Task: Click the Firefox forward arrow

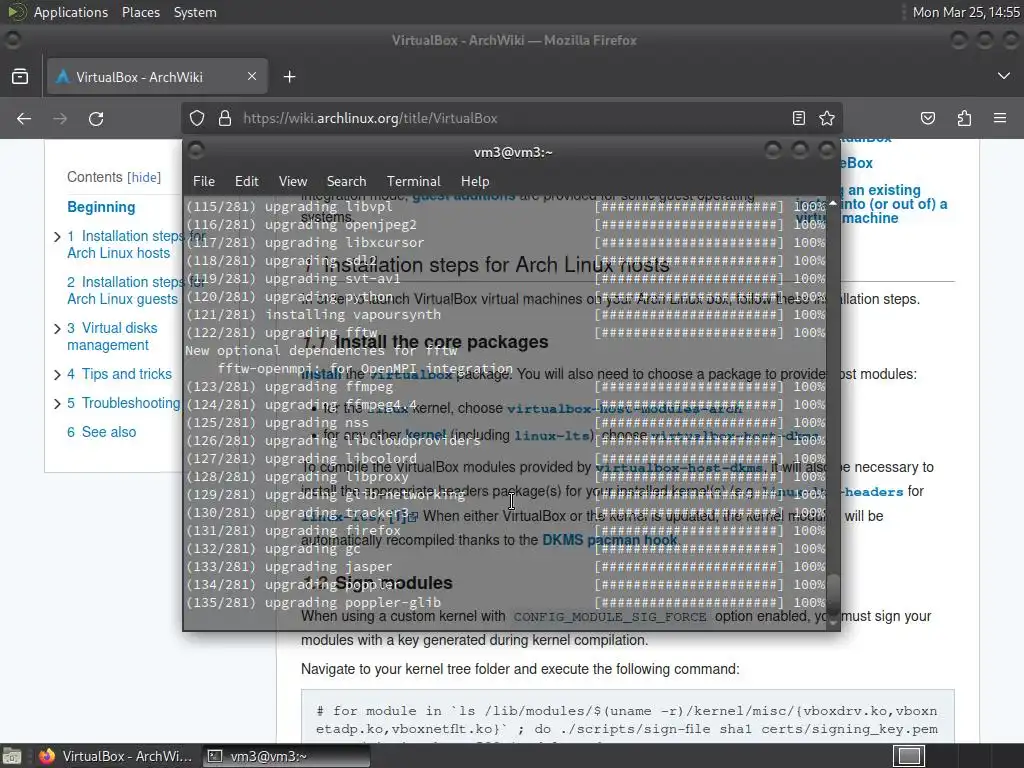Action: 60,118
